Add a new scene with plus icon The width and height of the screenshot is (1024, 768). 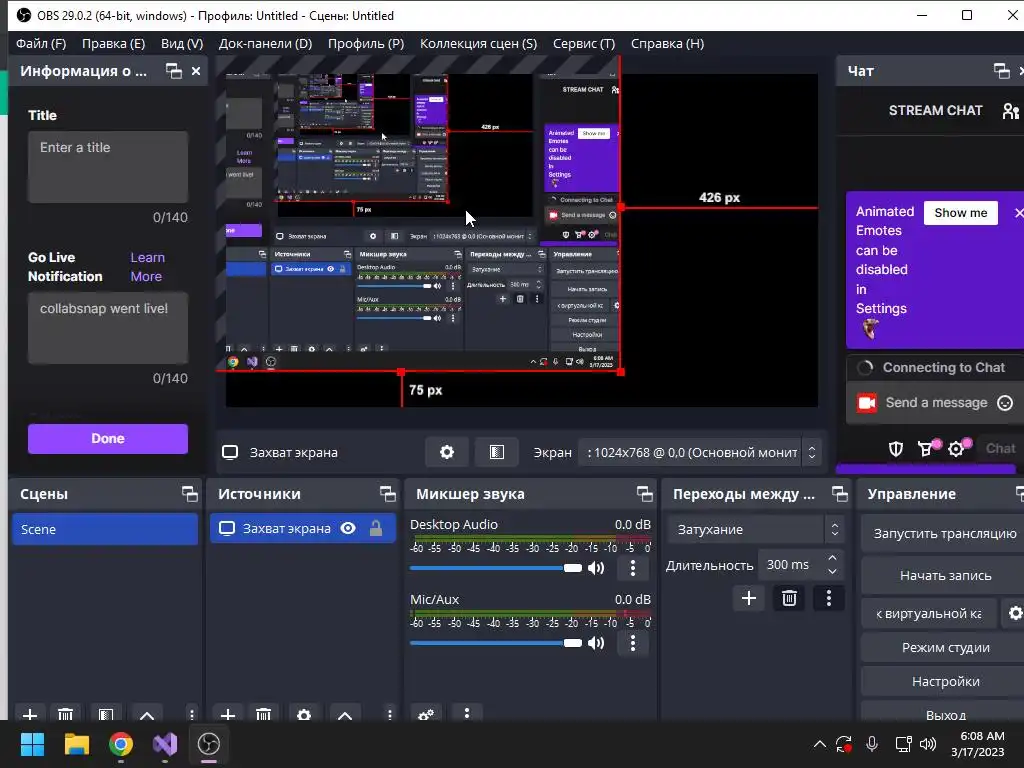(29, 714)
